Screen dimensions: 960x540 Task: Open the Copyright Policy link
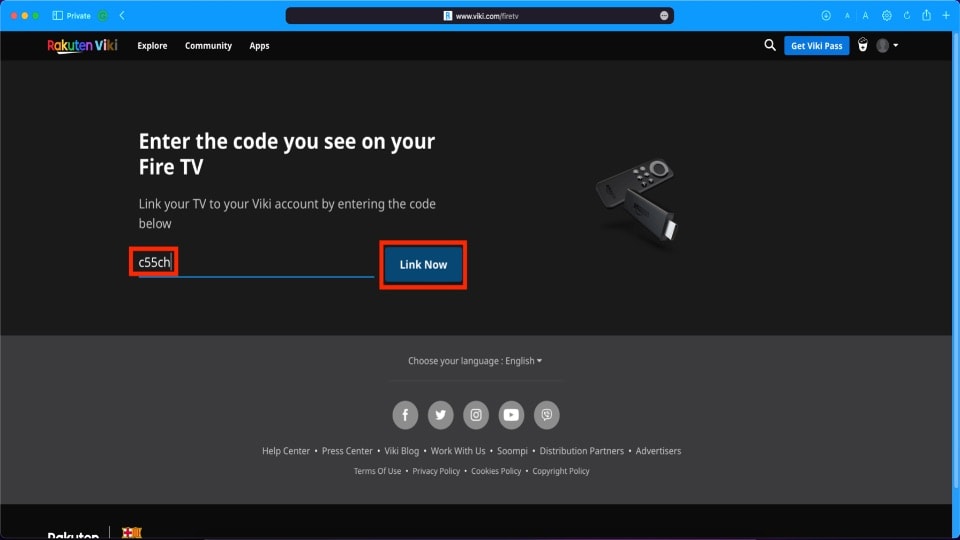tap(561, 471)
